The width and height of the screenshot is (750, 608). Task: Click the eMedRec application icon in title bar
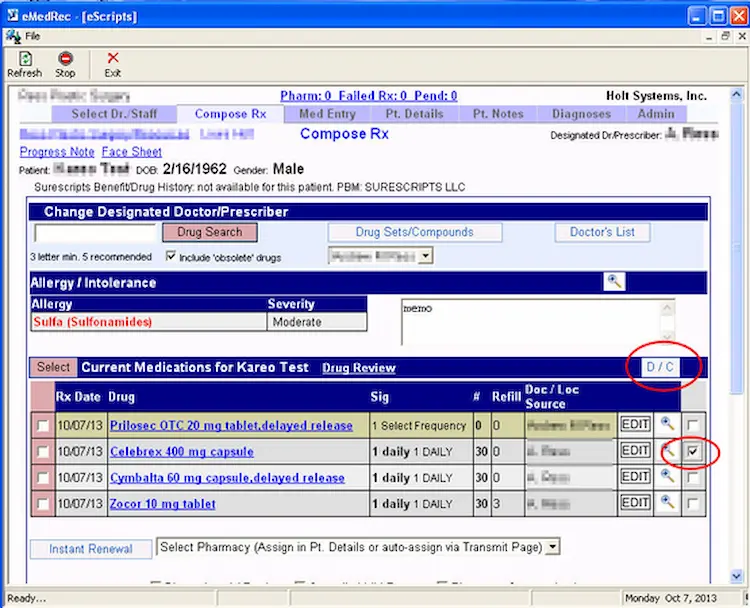click(12, 16)
